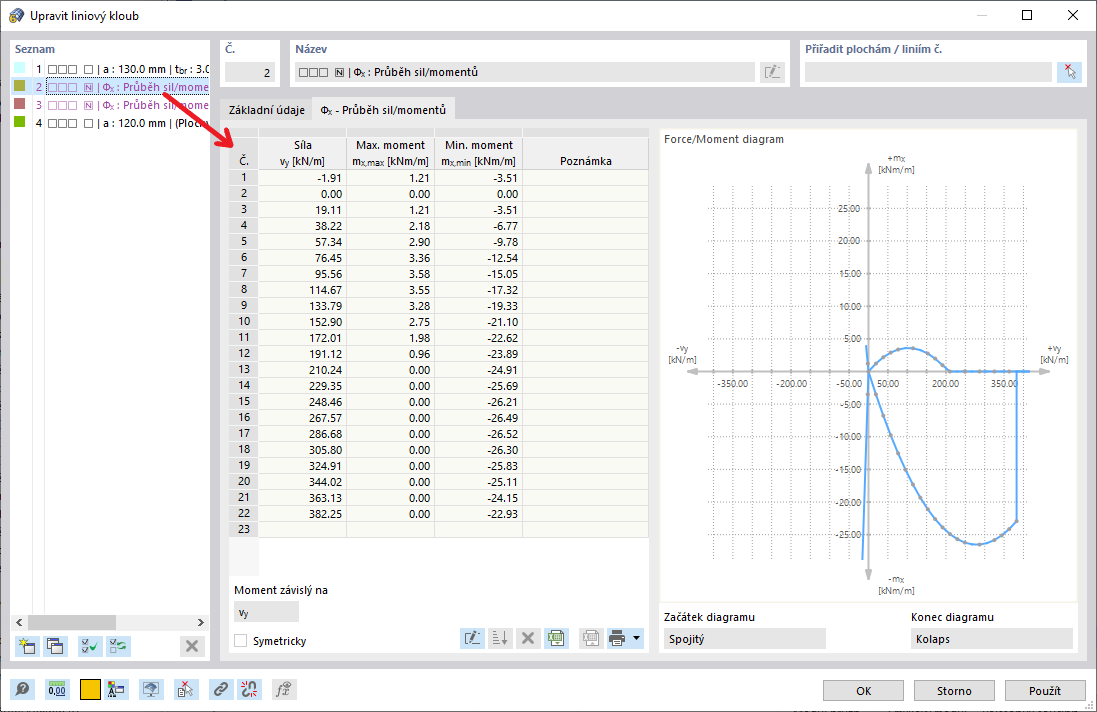Image resolution: width=1097 pixels, height=712 pixels.
Task: Edit diagram row with pencil icon
Action: click(x=472, y=638)
